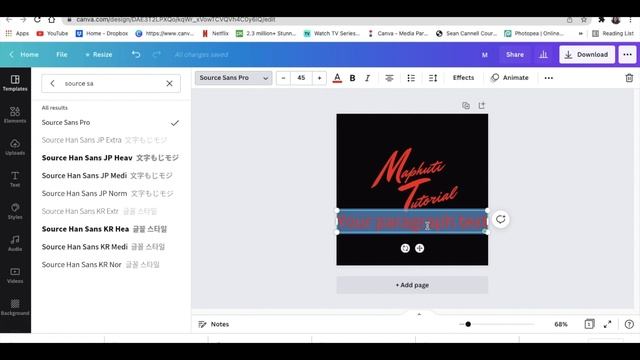Select Source Han Sans KR Nor font
The width and height of the screenshot is (640, 360).
pos(111,264)
